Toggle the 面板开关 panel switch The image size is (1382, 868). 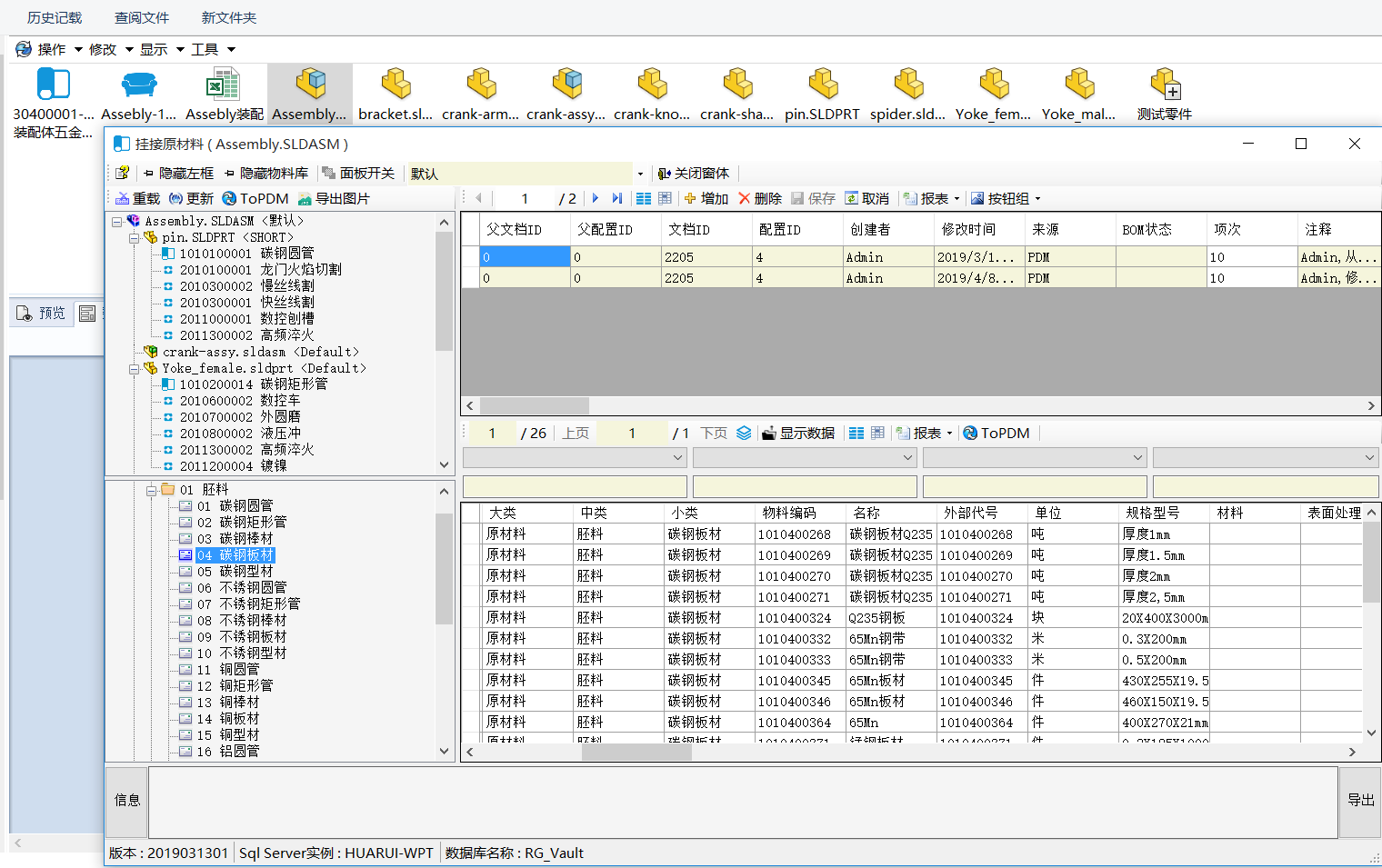358,174
